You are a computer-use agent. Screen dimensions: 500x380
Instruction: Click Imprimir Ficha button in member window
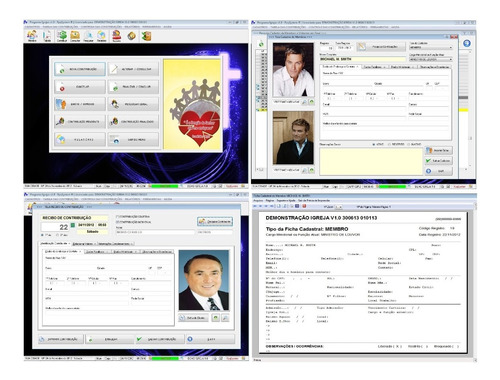pyautogui.click(x=439, y=151)
